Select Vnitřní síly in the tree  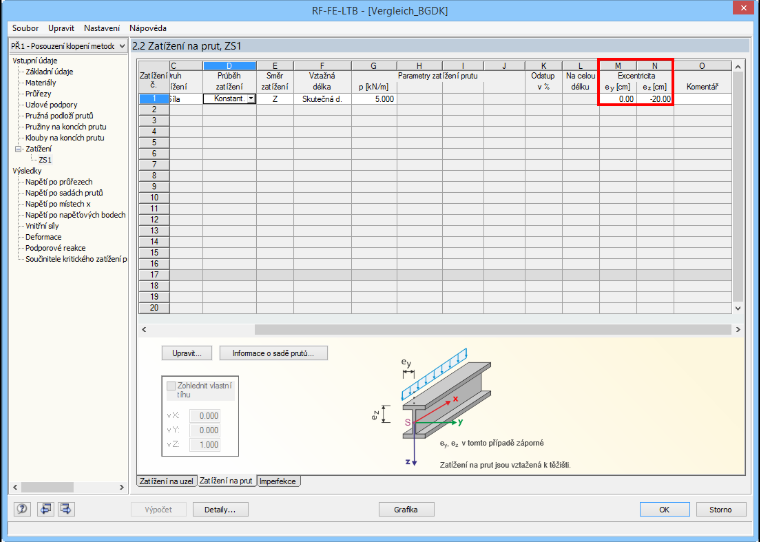tap(42, 226)
